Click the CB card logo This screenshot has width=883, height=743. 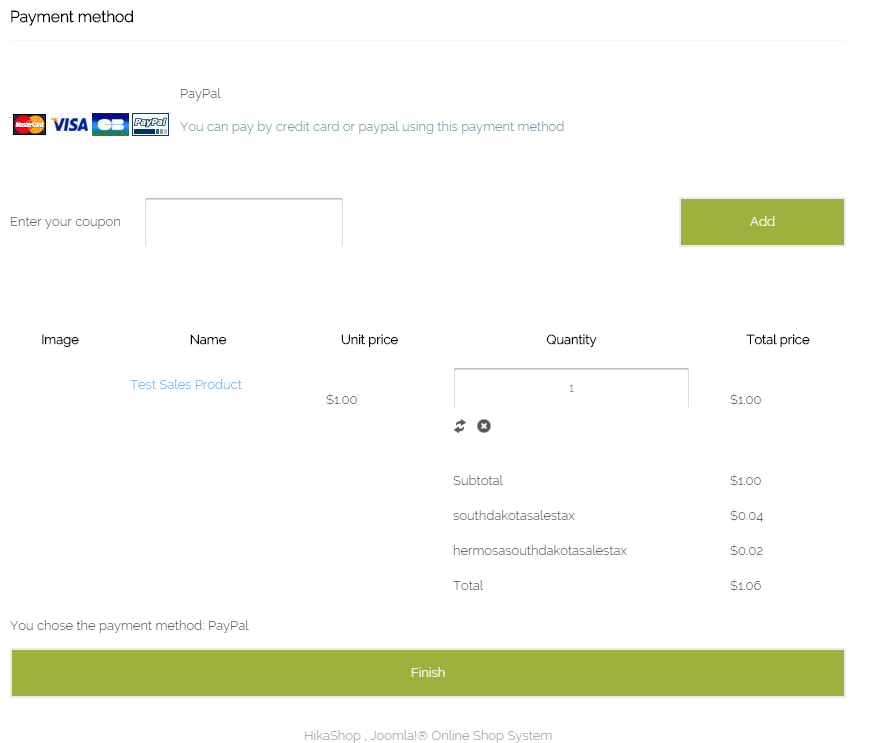(110, 125)
